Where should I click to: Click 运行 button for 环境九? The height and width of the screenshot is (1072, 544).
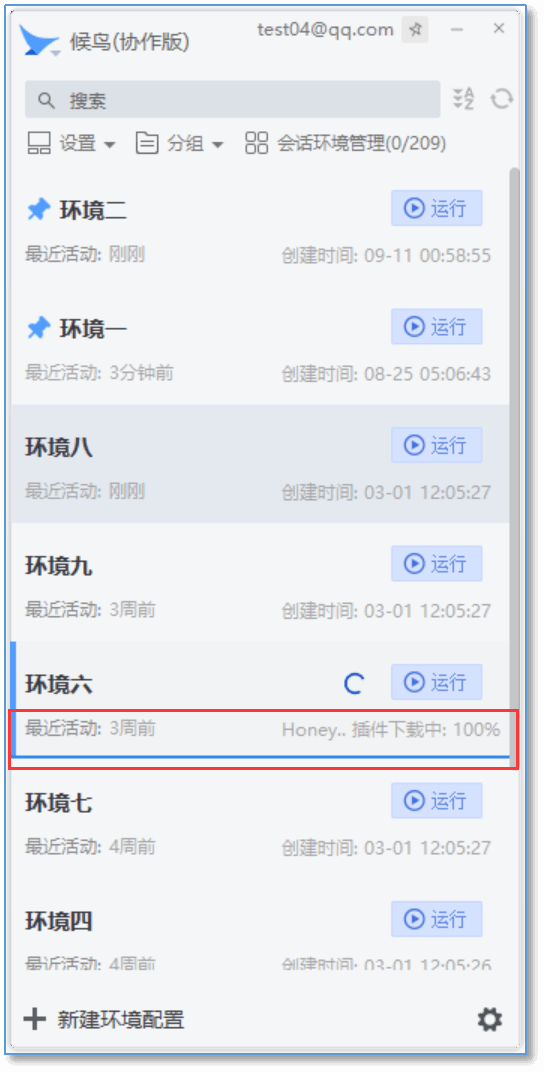click(x=437, y=563)
